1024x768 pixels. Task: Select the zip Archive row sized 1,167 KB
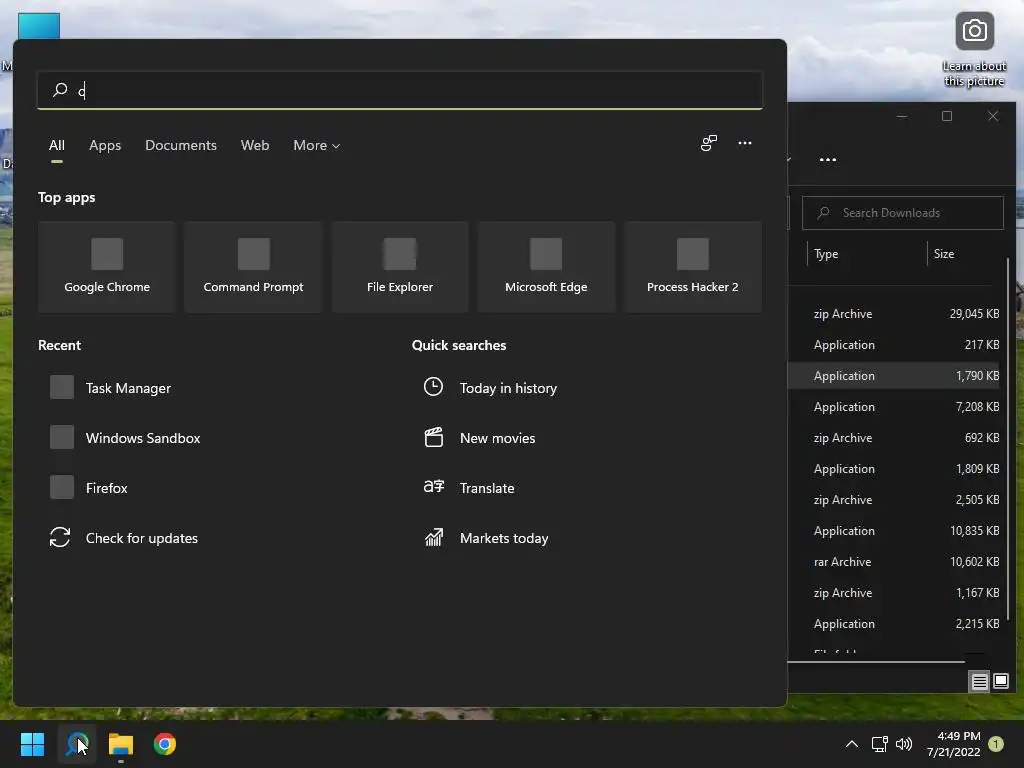pos(893,593)
